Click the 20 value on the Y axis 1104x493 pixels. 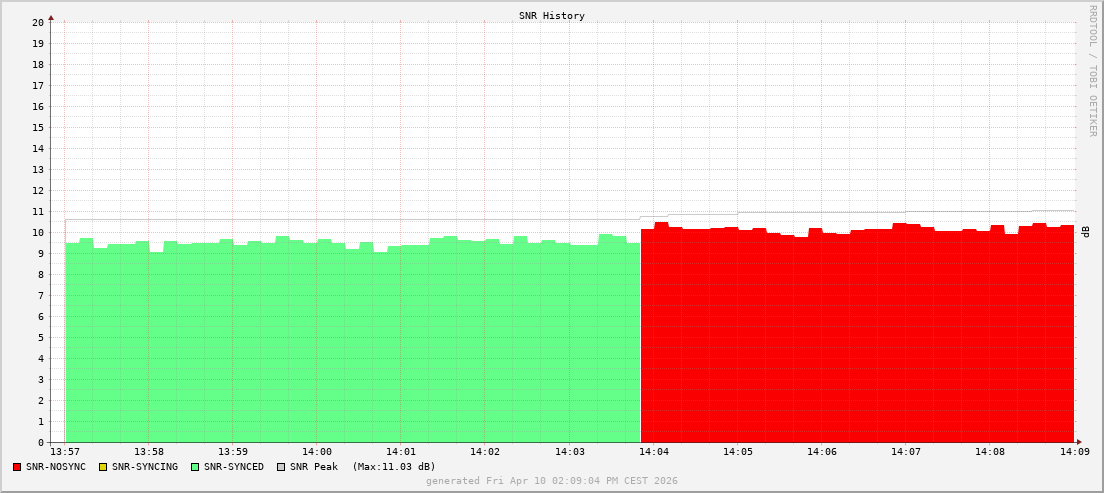(x=37, y=22)
